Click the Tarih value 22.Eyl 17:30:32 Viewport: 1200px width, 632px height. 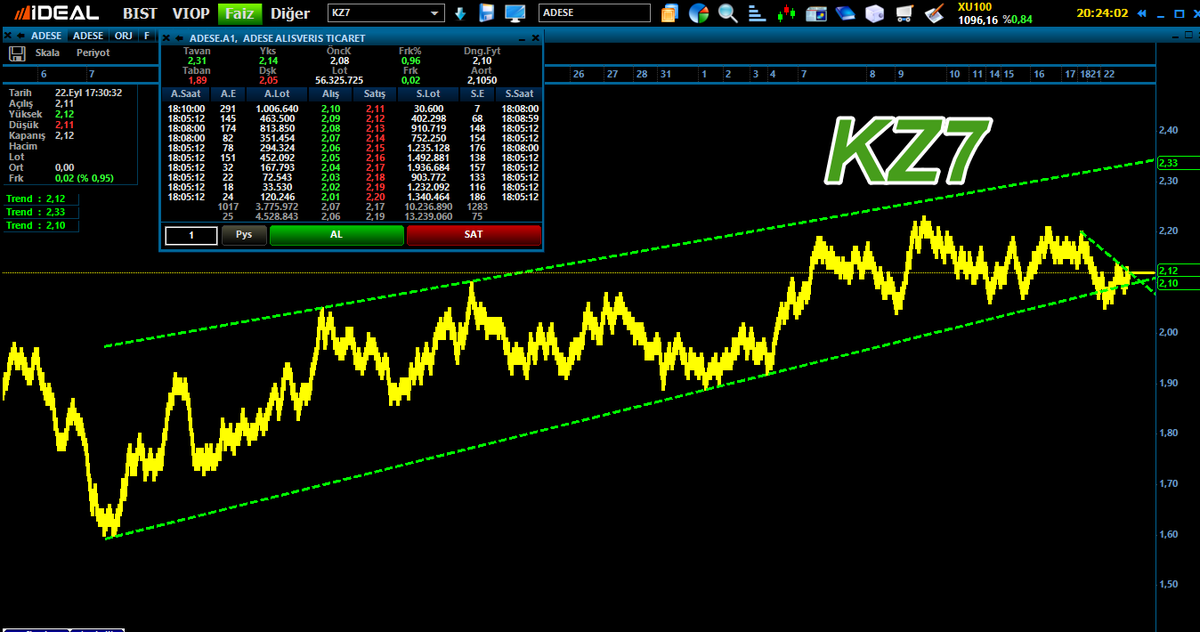pos(89,92)
